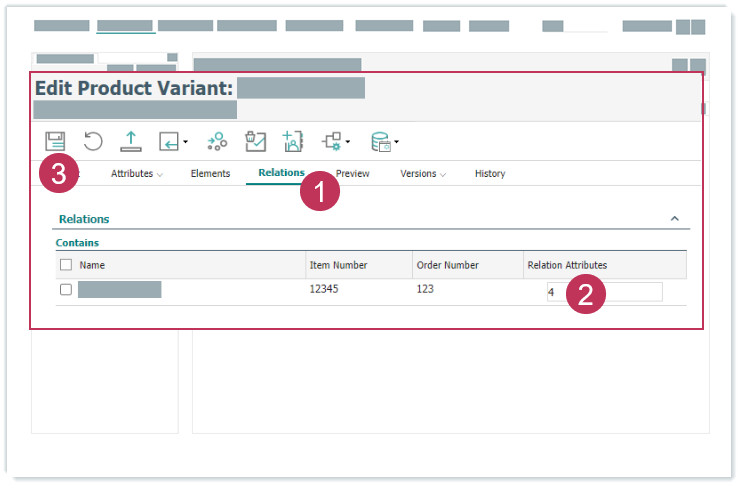The width and height of the screenshot is (741, 487).
Task: Click the hierarchy settings gear icon
Action: [x=333, y=141]
